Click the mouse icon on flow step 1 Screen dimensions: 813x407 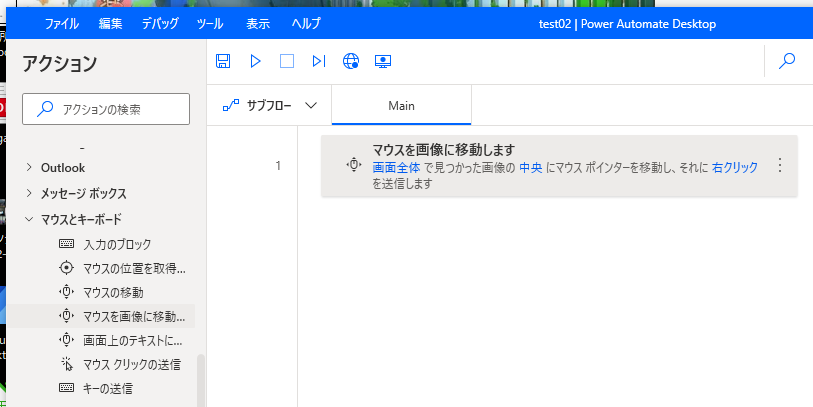point(354,165)
